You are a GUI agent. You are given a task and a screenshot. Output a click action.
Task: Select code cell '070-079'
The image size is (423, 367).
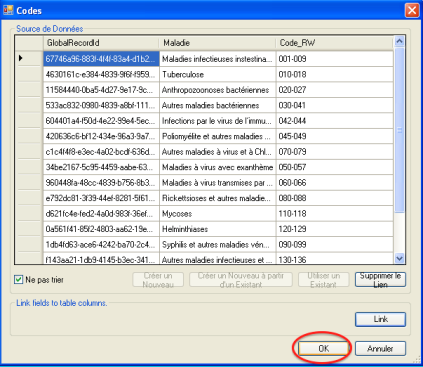click(x=335, y=152)
